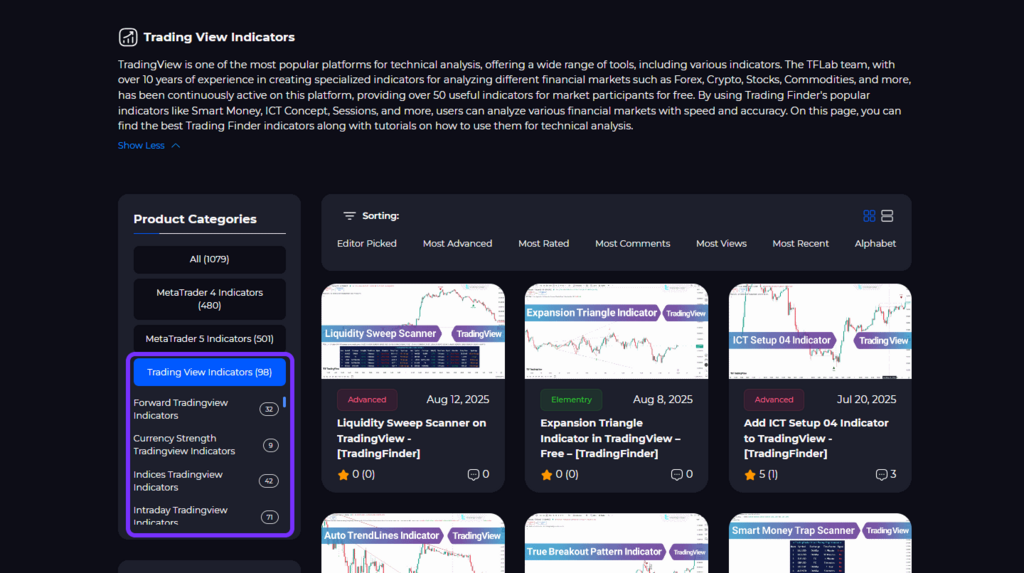Open MetaTrader 4 Indicators category

tap(209, 299)
